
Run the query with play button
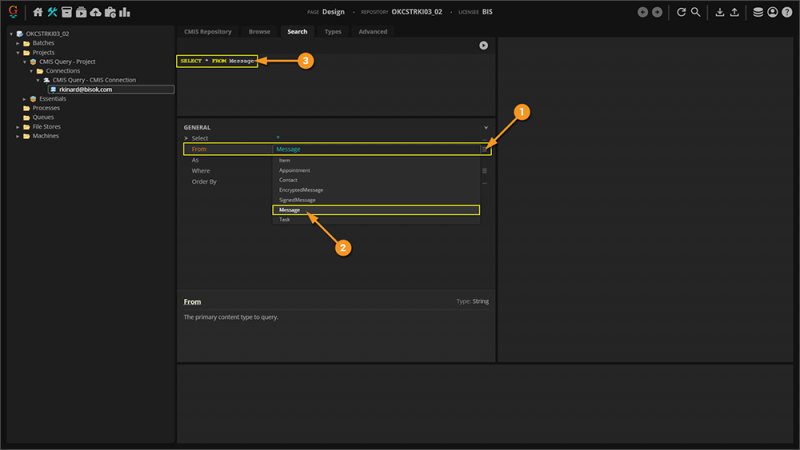[483, 45]
